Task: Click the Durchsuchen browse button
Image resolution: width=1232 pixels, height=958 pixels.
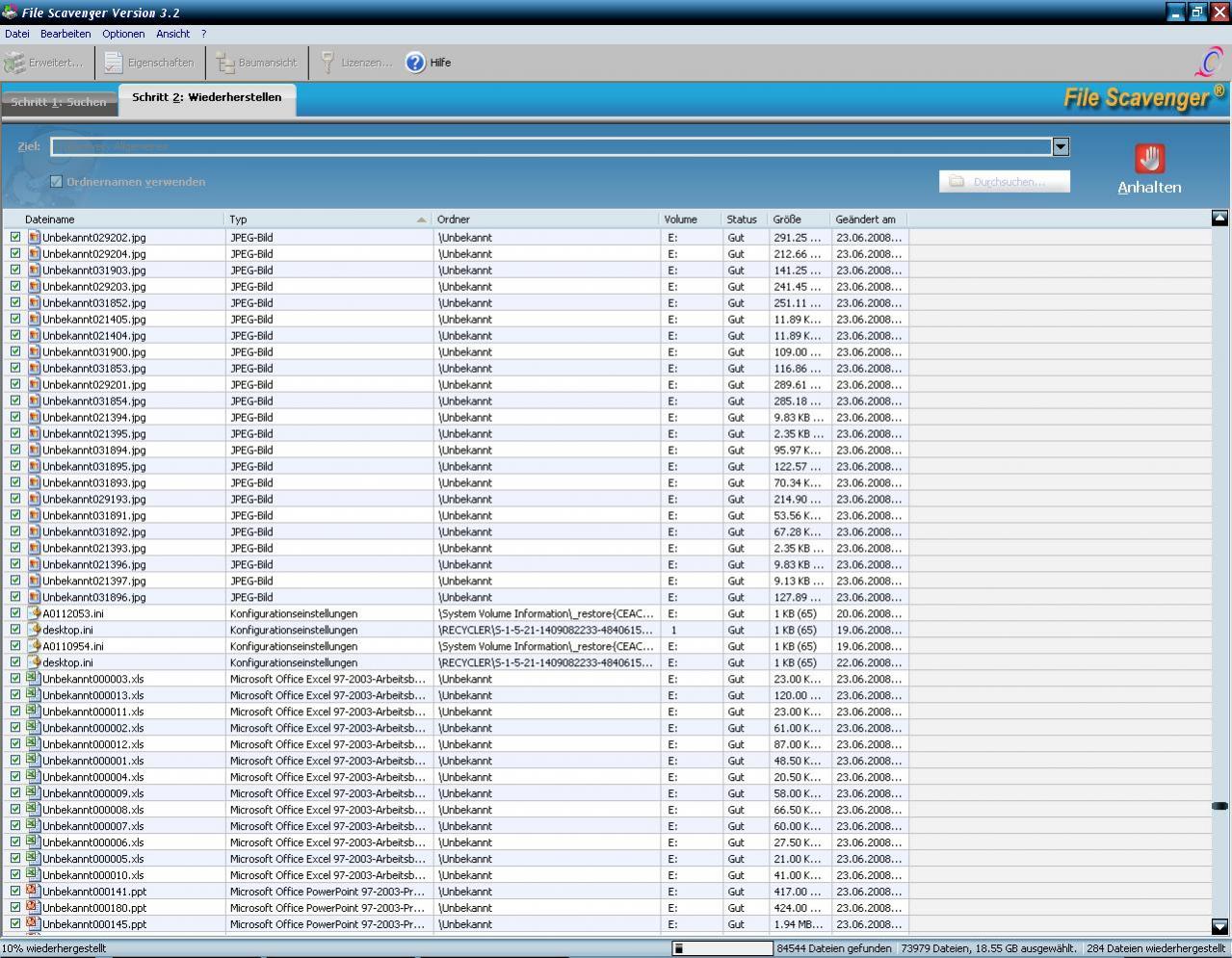Action: (1005, 181)
